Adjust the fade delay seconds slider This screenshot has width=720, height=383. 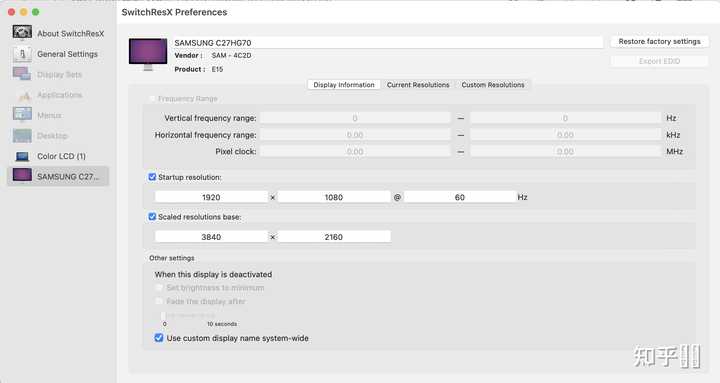point(164,315)
